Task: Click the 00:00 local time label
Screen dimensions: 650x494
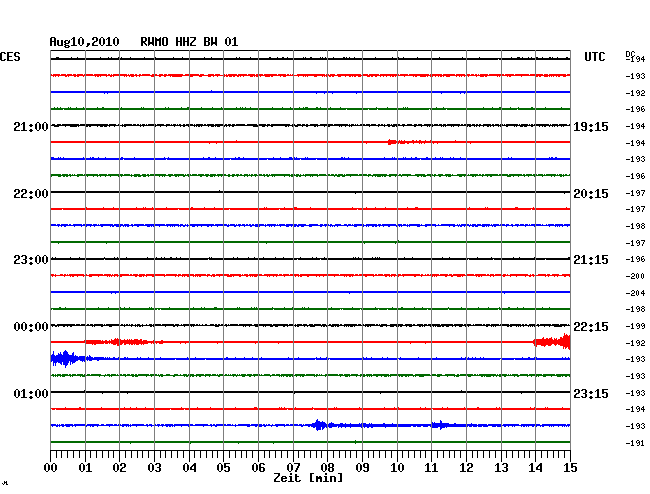Action: [x=31, y=327]
